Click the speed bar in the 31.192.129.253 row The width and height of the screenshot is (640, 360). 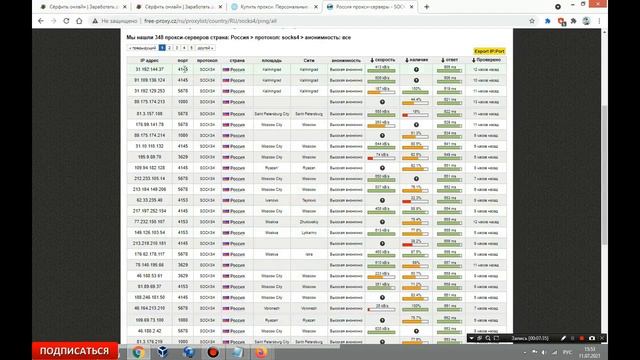tap(381, 92)
